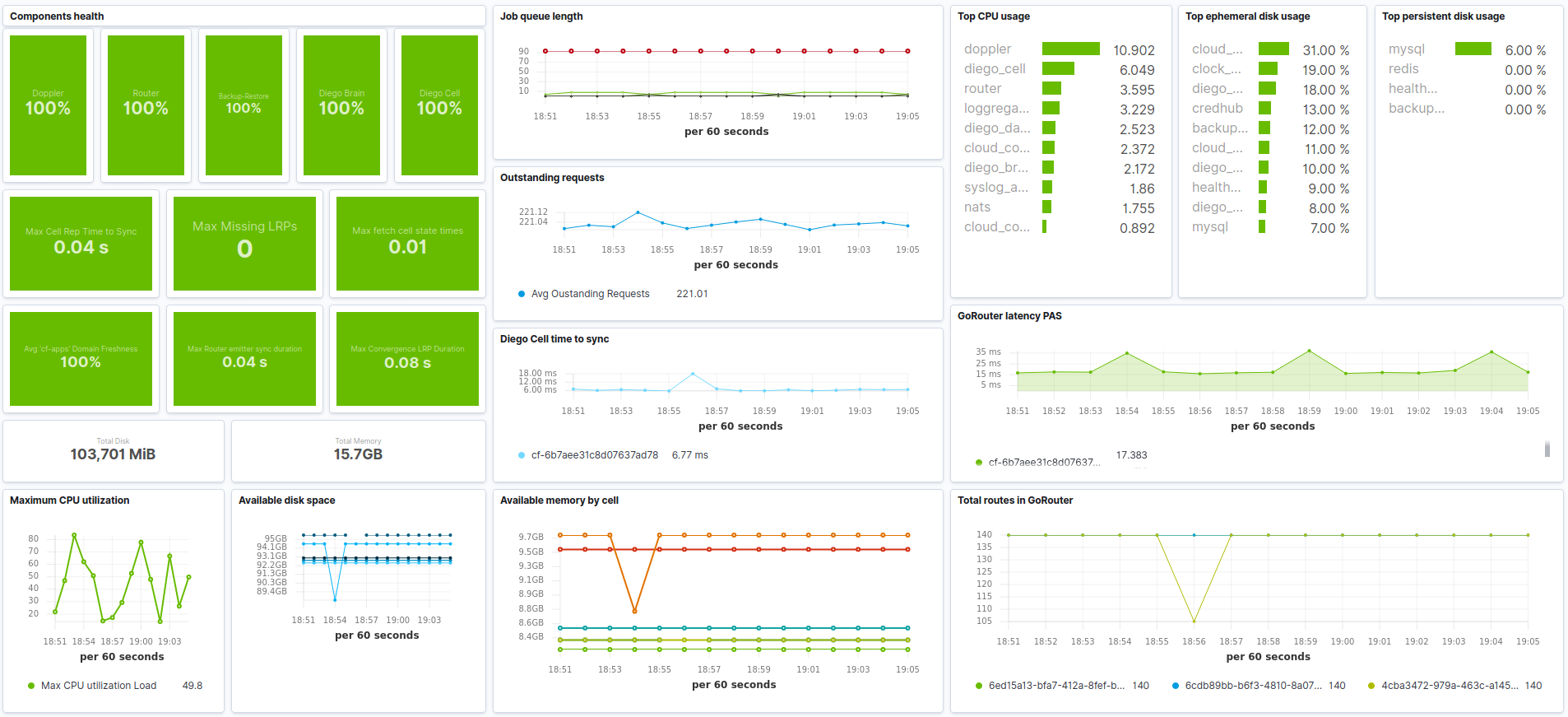
Task: Click the blue 6cdb89bb legend dot in Total routes
Action: tap(1176, 686)
